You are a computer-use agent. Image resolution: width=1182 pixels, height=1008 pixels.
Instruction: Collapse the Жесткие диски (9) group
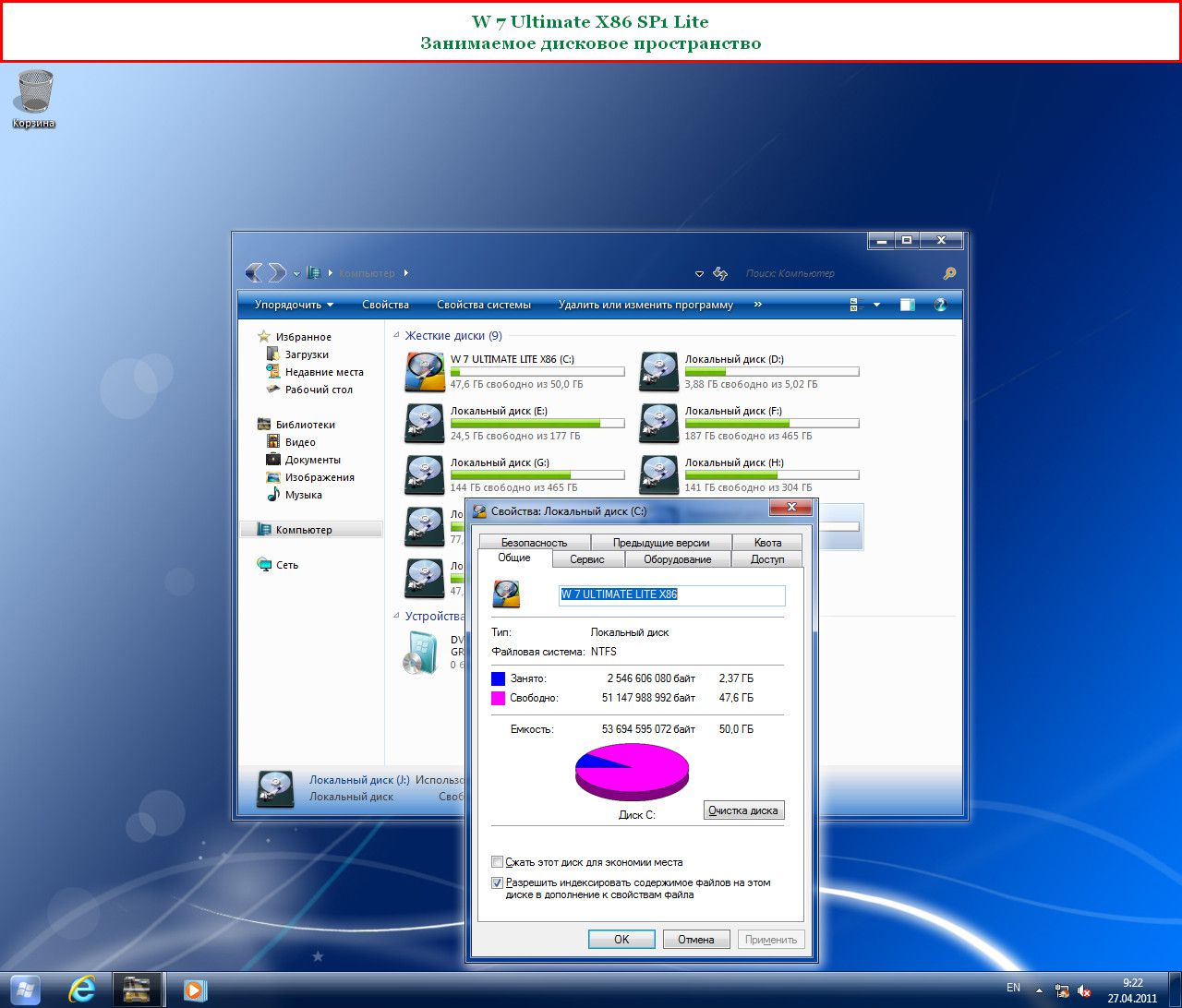[x=396, y=336]
